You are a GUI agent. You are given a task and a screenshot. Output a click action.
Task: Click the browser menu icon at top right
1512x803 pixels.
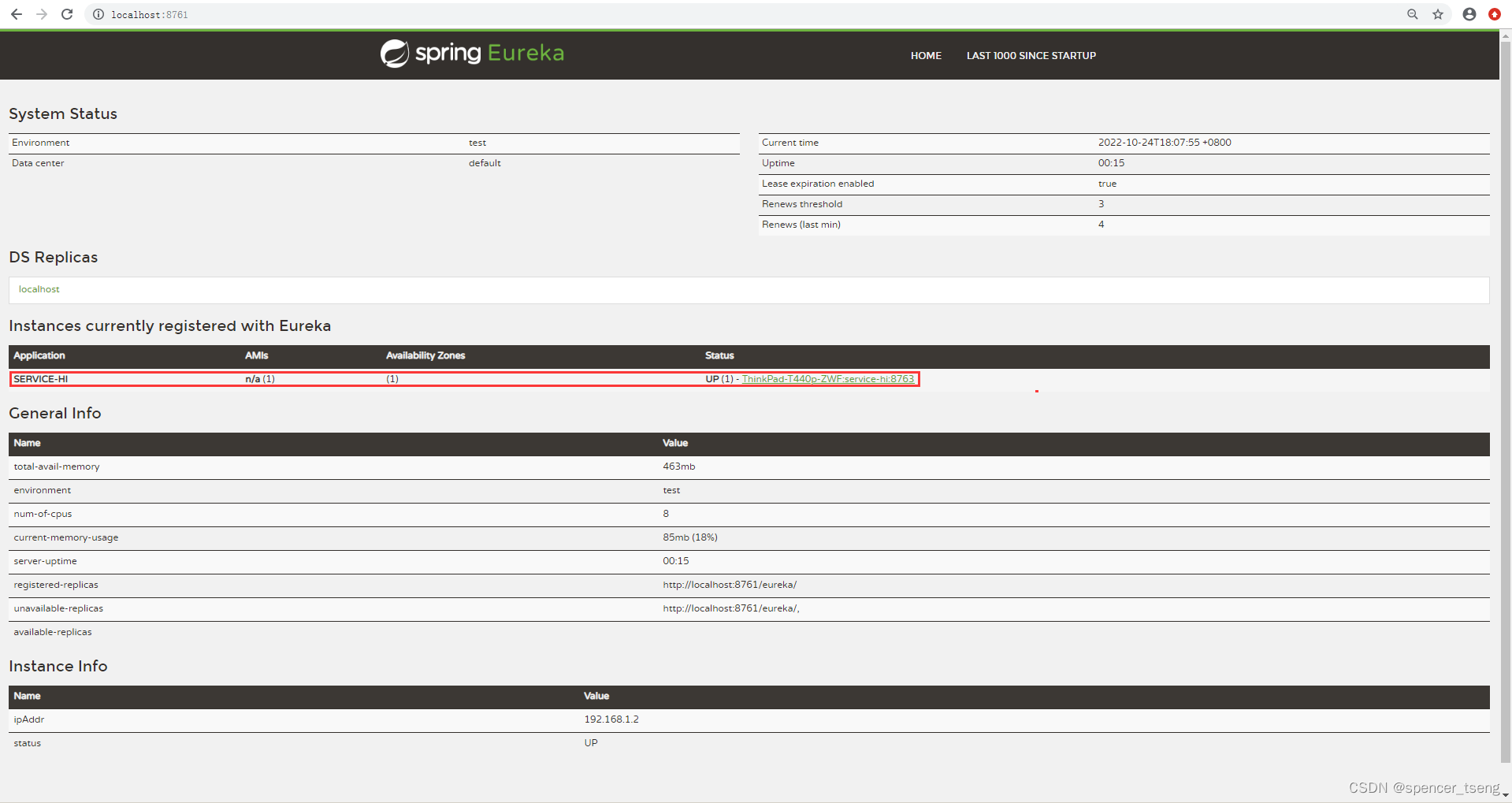pos(1494,14)
